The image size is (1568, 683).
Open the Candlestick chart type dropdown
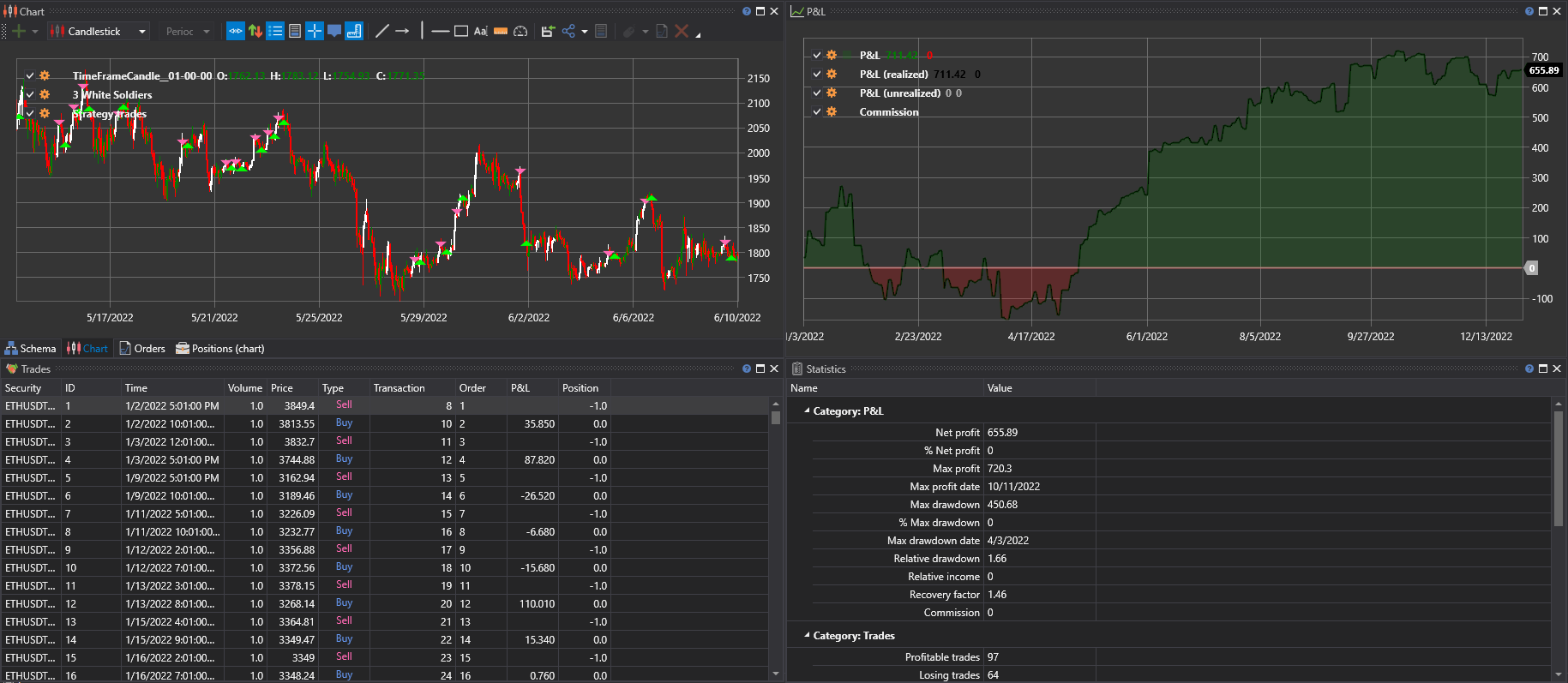point(99,31)
